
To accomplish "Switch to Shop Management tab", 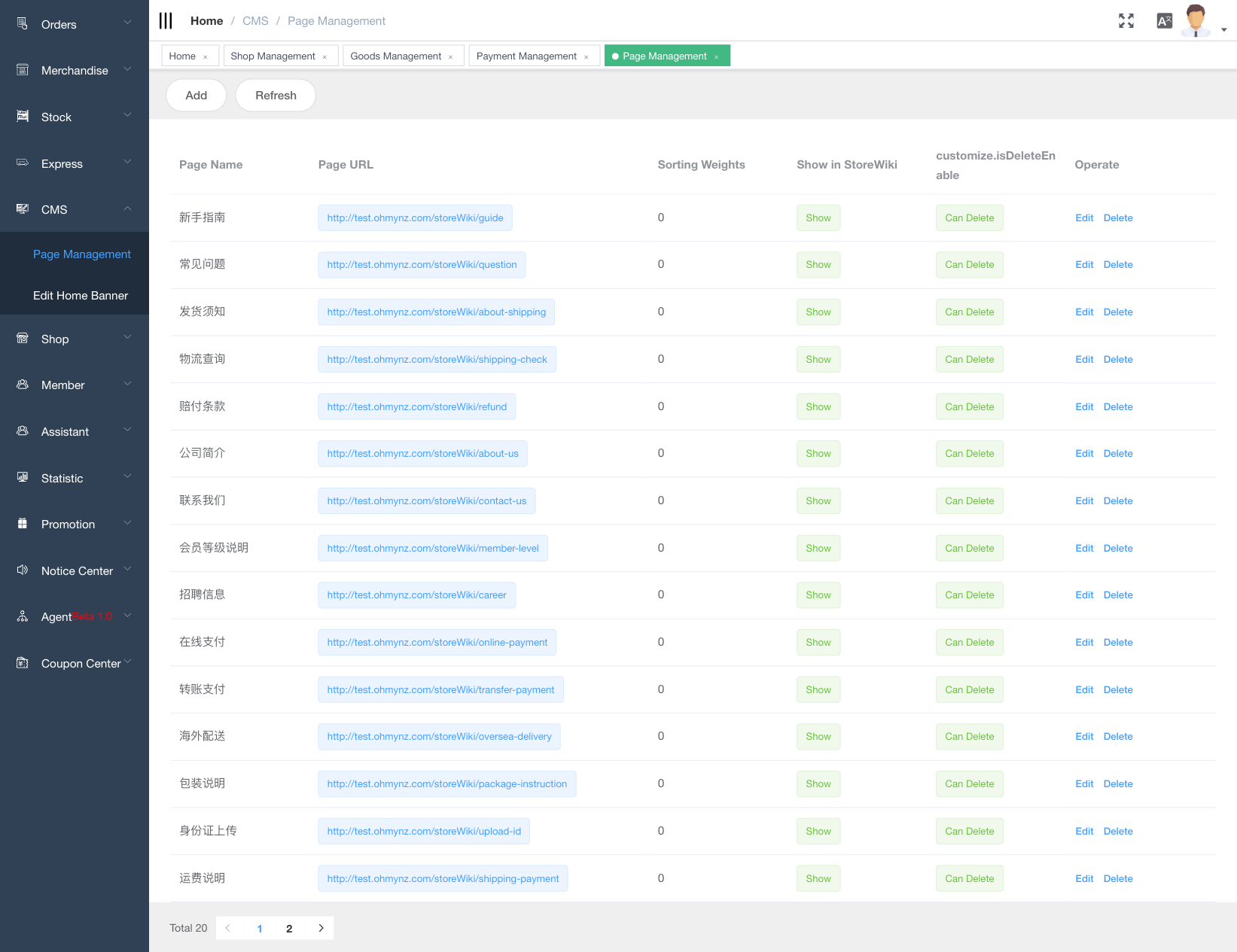I will click(x=273, y=56).
